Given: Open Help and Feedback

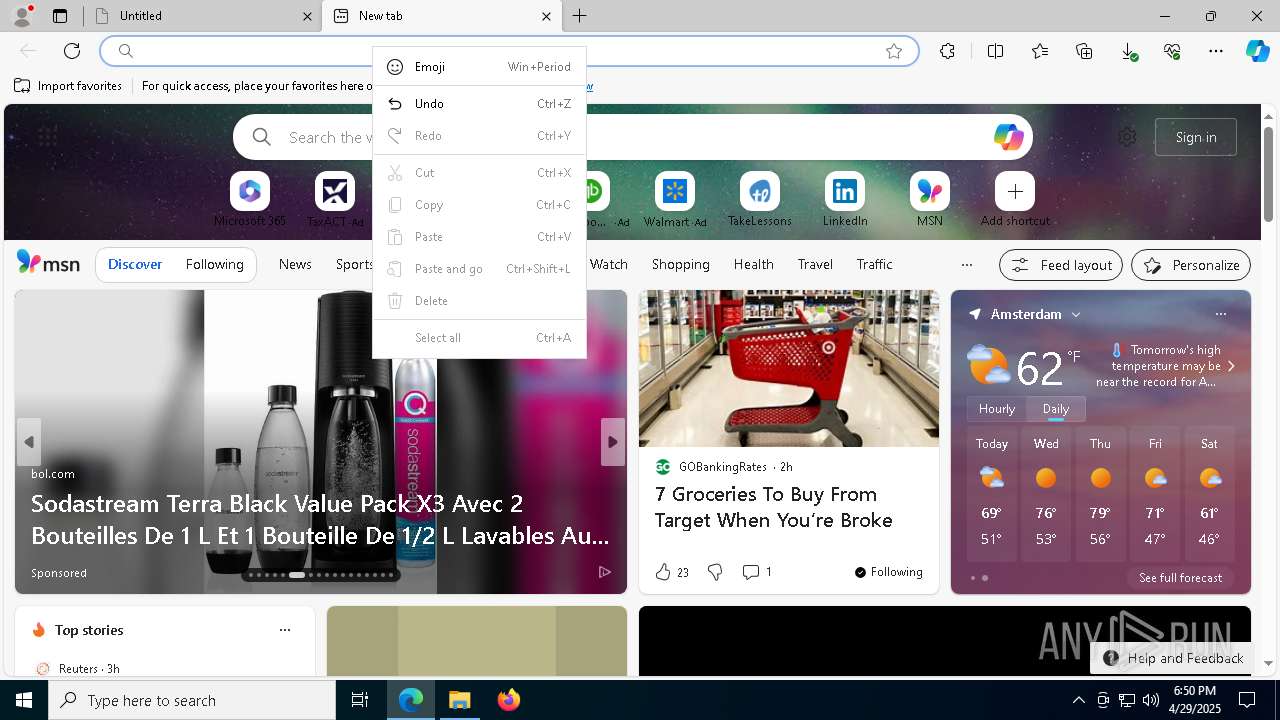Looking at the screenshot, I should click(x=1173, y=658).
